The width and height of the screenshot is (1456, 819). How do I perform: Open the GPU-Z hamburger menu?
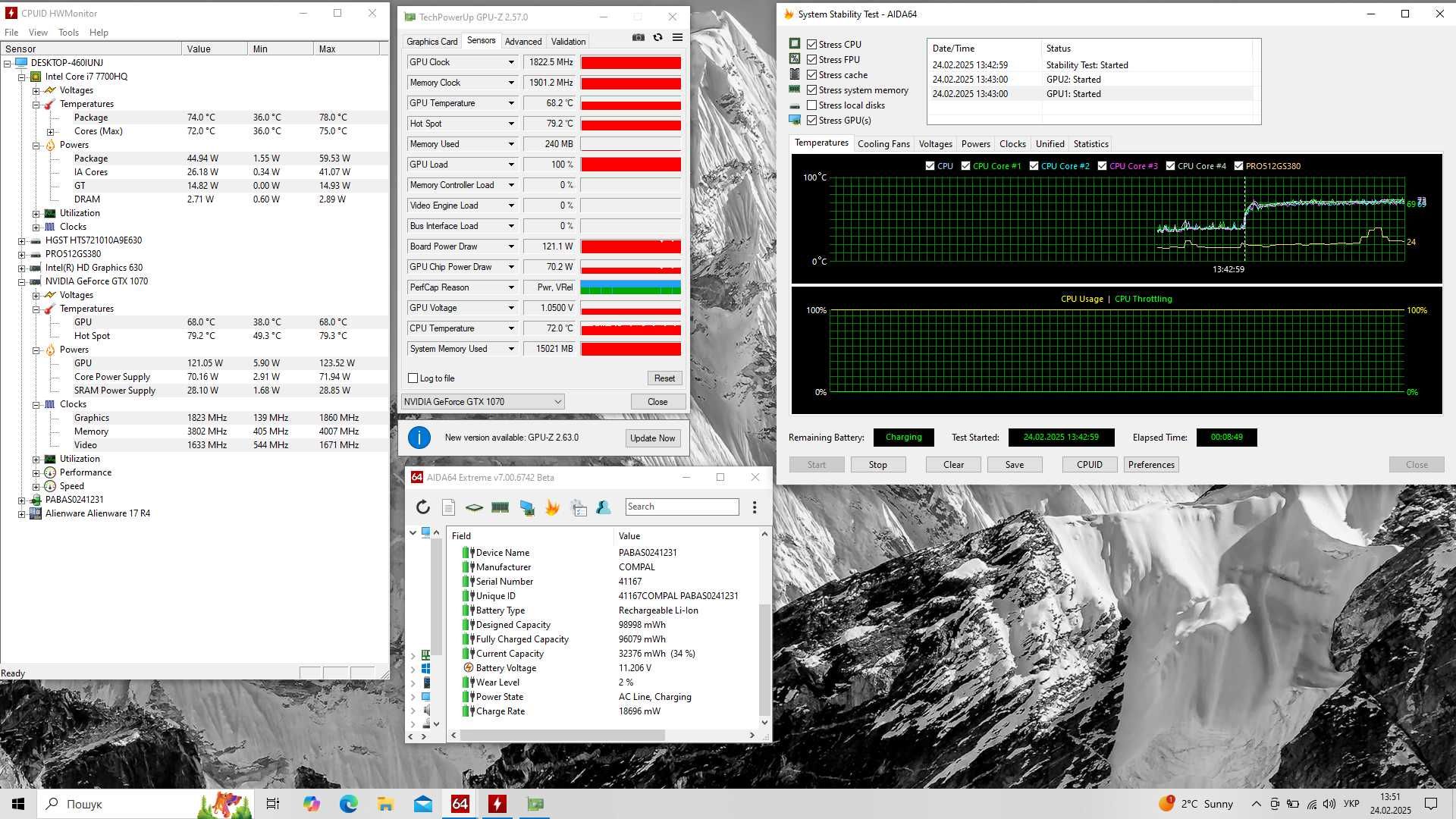677,37
